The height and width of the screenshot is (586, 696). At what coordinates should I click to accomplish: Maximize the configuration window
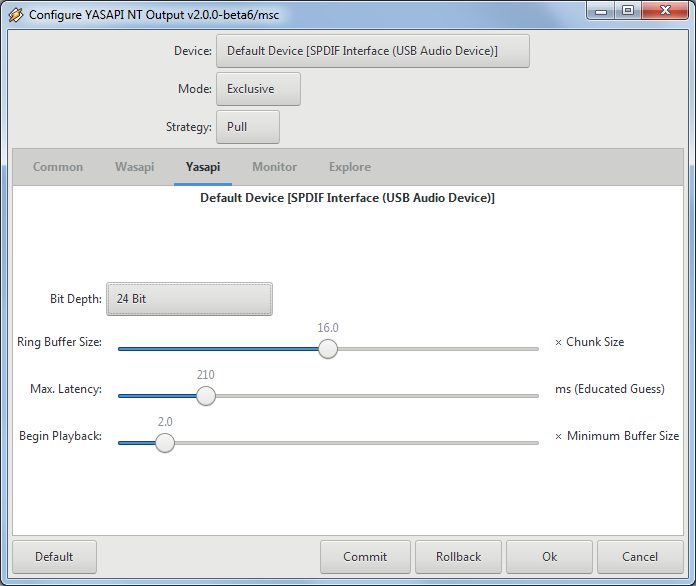click(627, 12)
